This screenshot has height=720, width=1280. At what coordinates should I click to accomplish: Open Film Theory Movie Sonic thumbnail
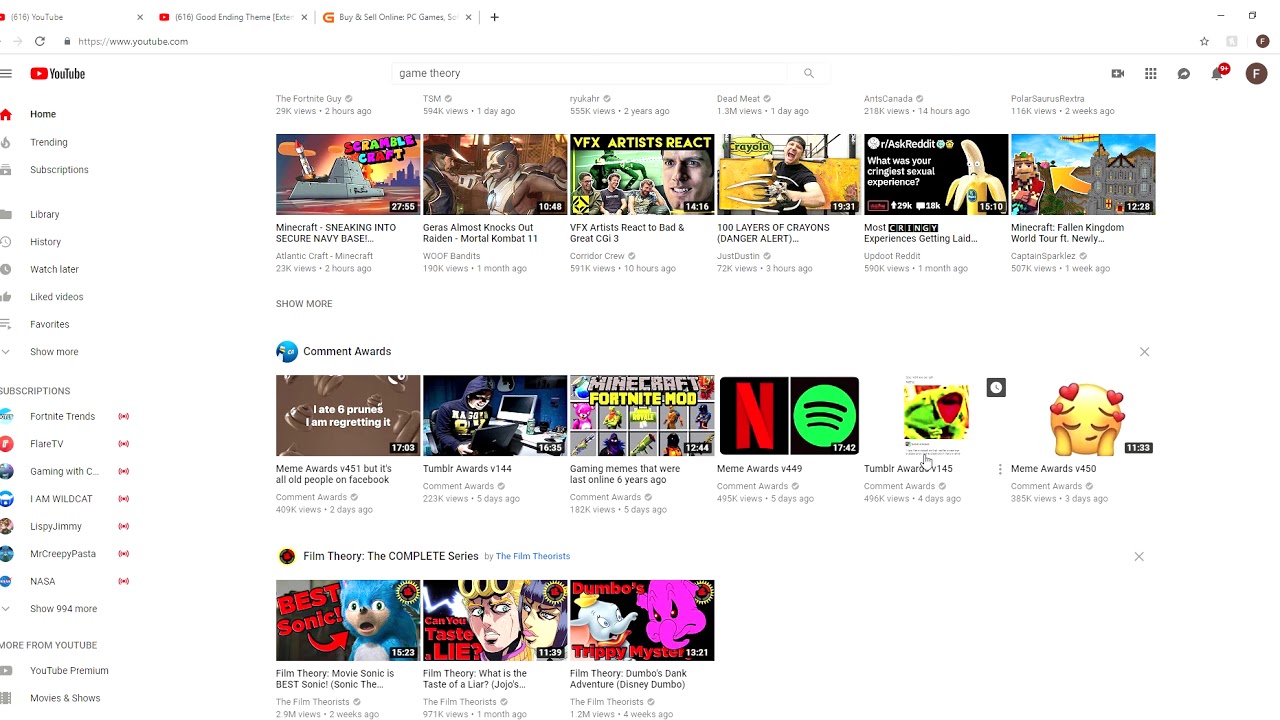[348, 620]
